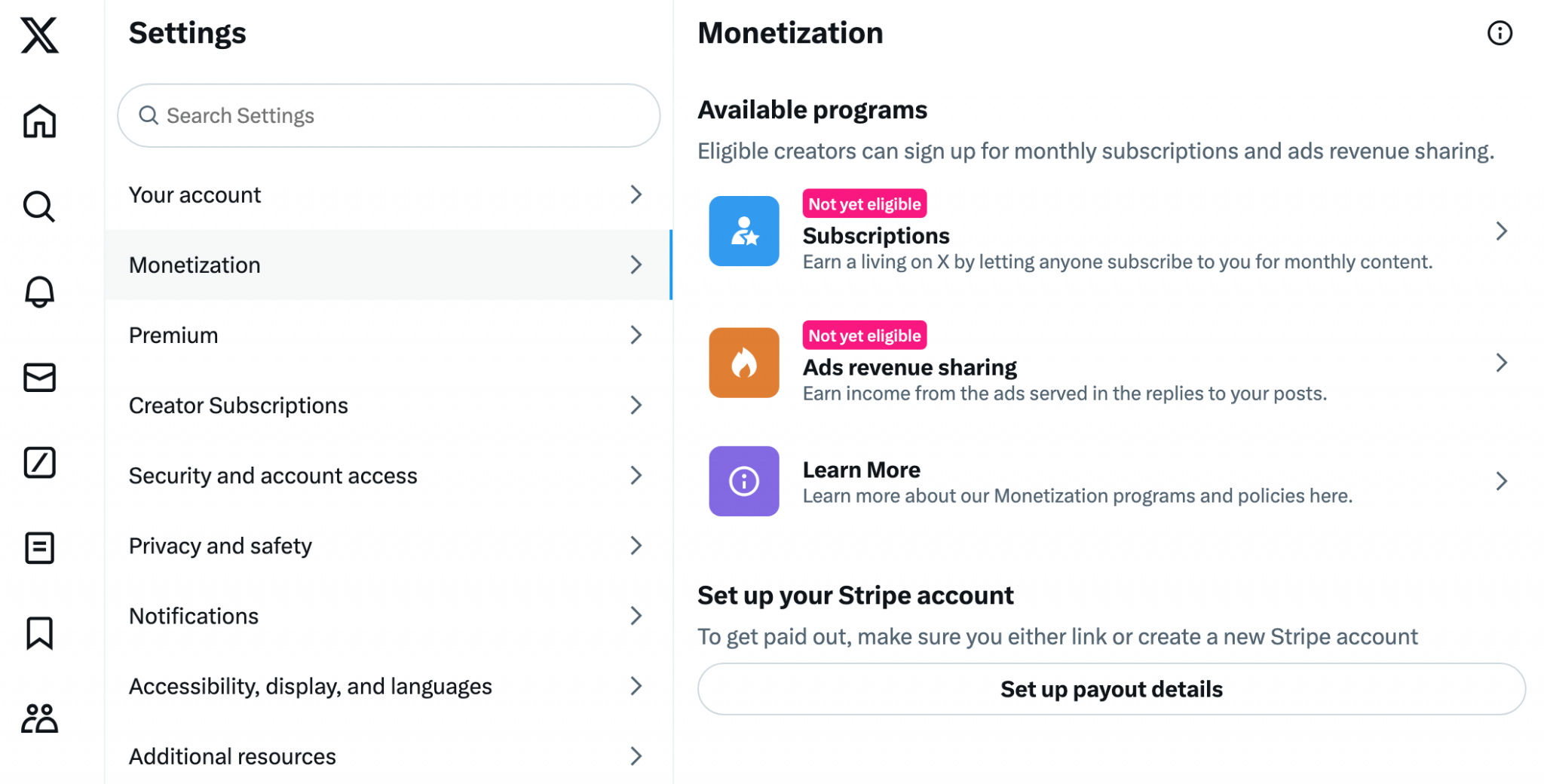Expand Privacy and safety settings
1544x784 pixels.
pyautogui.click(x=388, y=545)
